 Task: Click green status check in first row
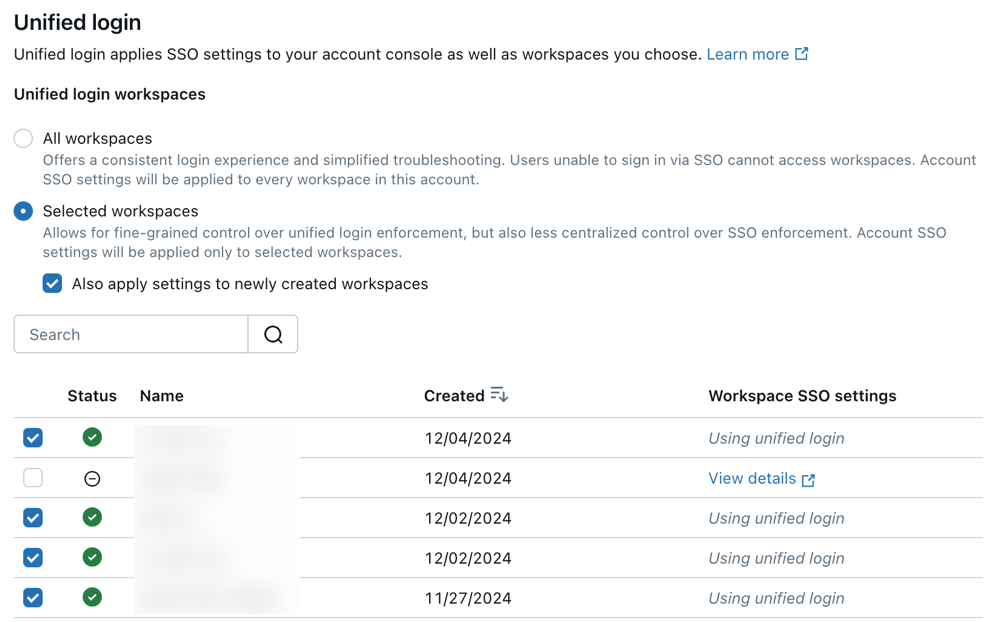92,438
